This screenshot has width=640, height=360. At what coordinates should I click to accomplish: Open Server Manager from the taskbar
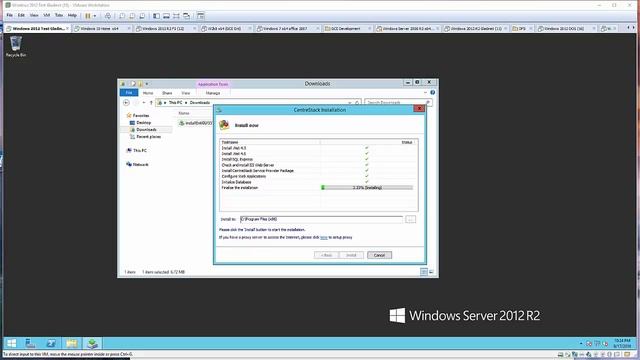(31, 343)
